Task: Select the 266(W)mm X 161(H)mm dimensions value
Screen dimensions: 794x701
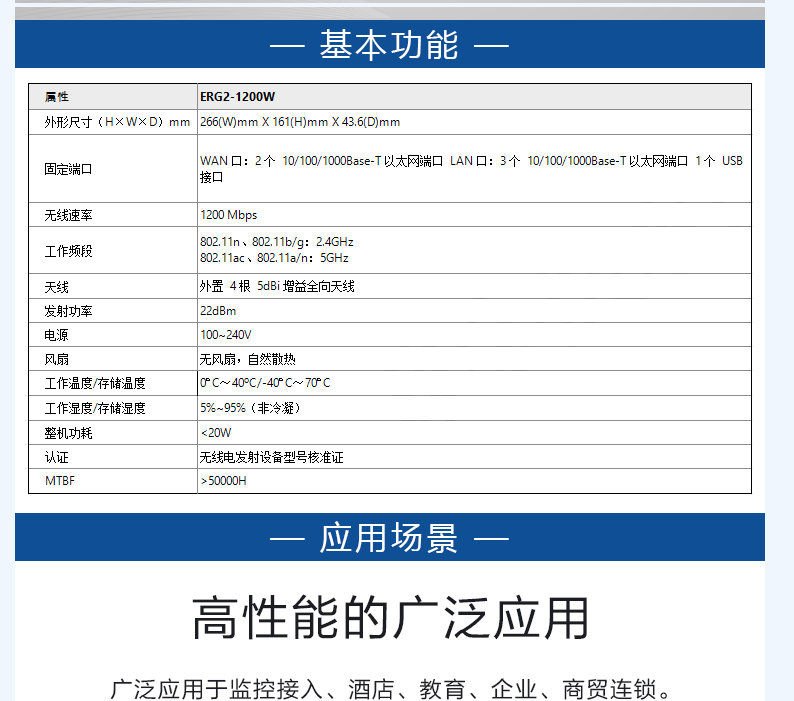Action: (300, 122)
